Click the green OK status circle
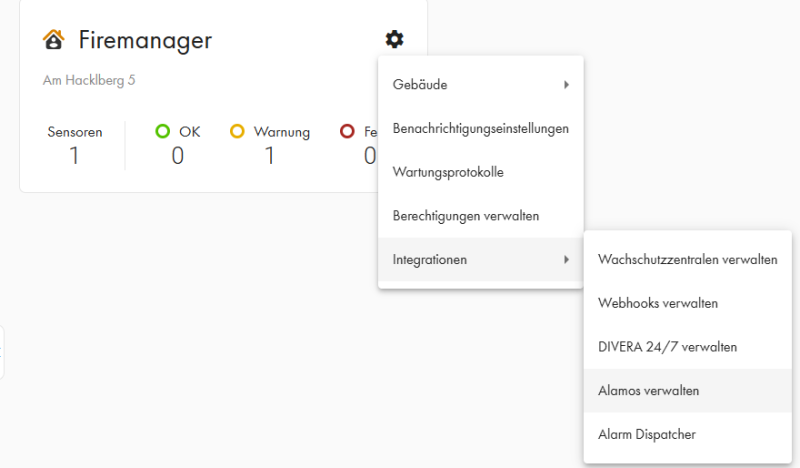Viewport: 800px width, 468px height. pos(163,131)
